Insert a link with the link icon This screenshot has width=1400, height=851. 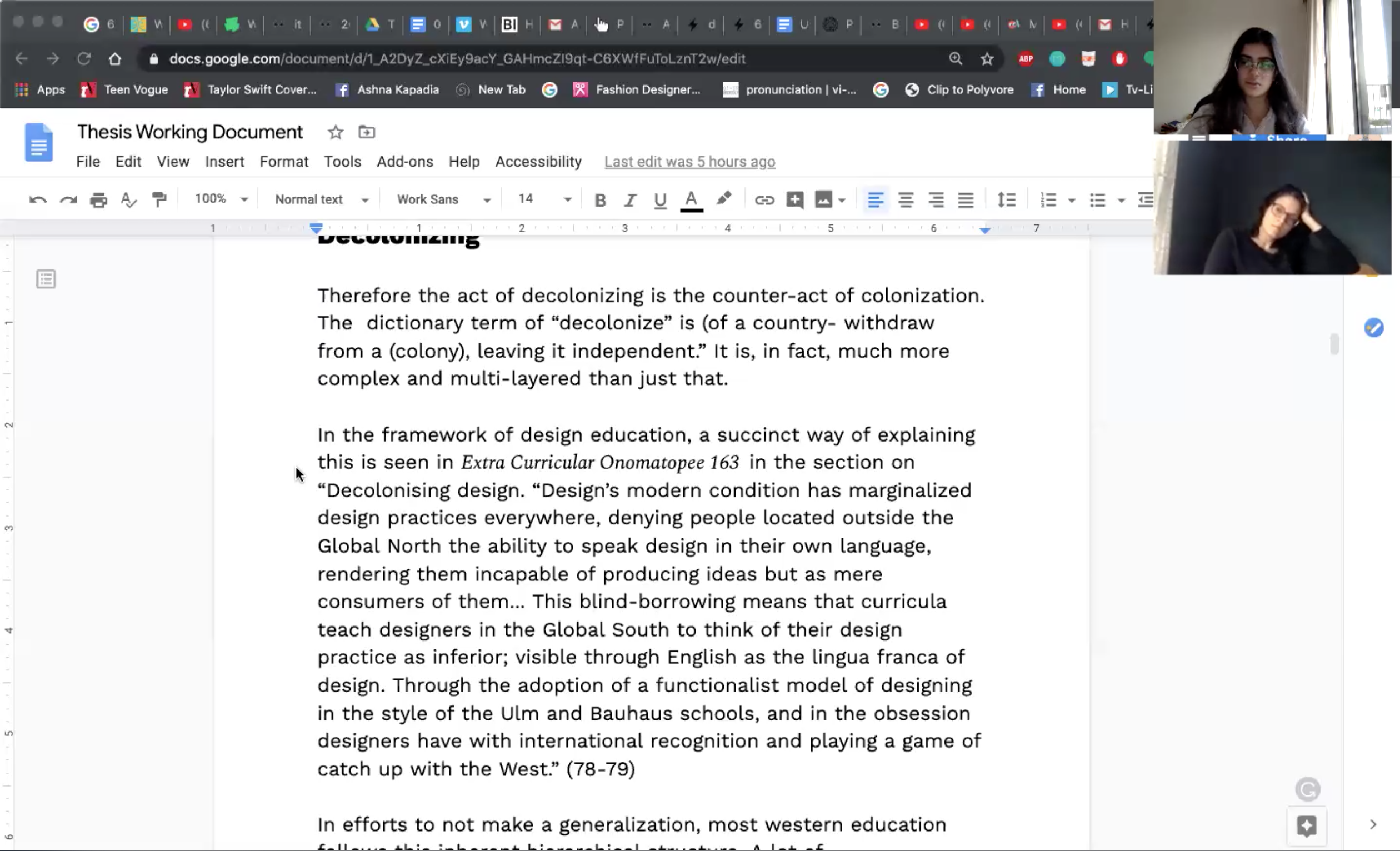[x=764, y=200]
